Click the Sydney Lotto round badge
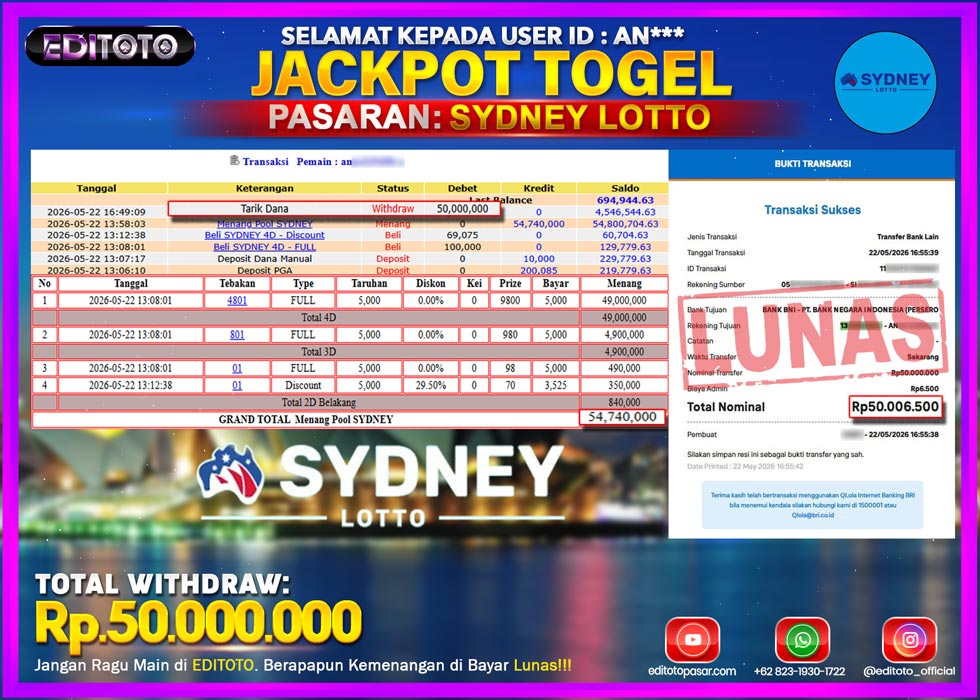The height and width of the screenshot is (700, 980). click(x=886, y=82)
